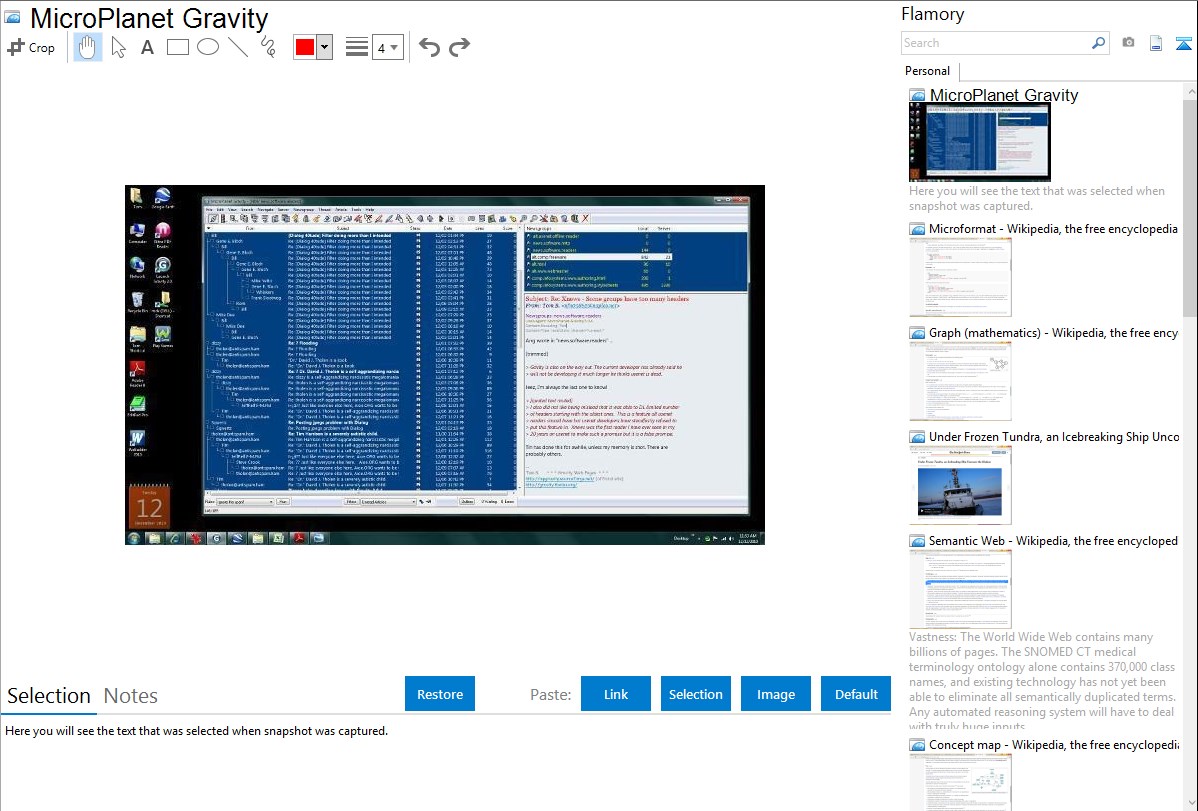Click Microformat - Wikipedia title text
Image resolution: width=1198 pixels, height=811 pixels.
coord(1053,229)
